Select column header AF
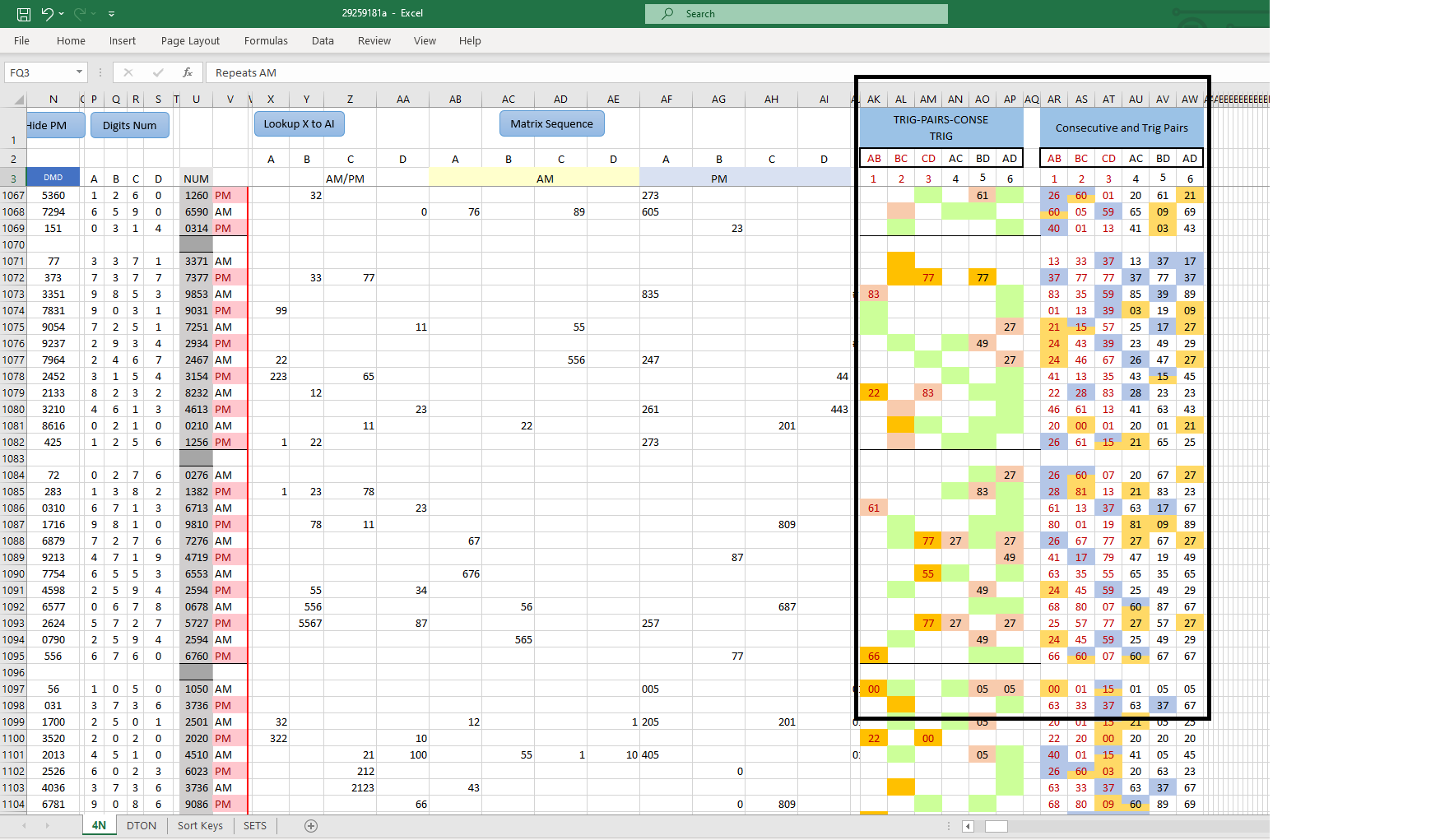 [x=667, y=100]
